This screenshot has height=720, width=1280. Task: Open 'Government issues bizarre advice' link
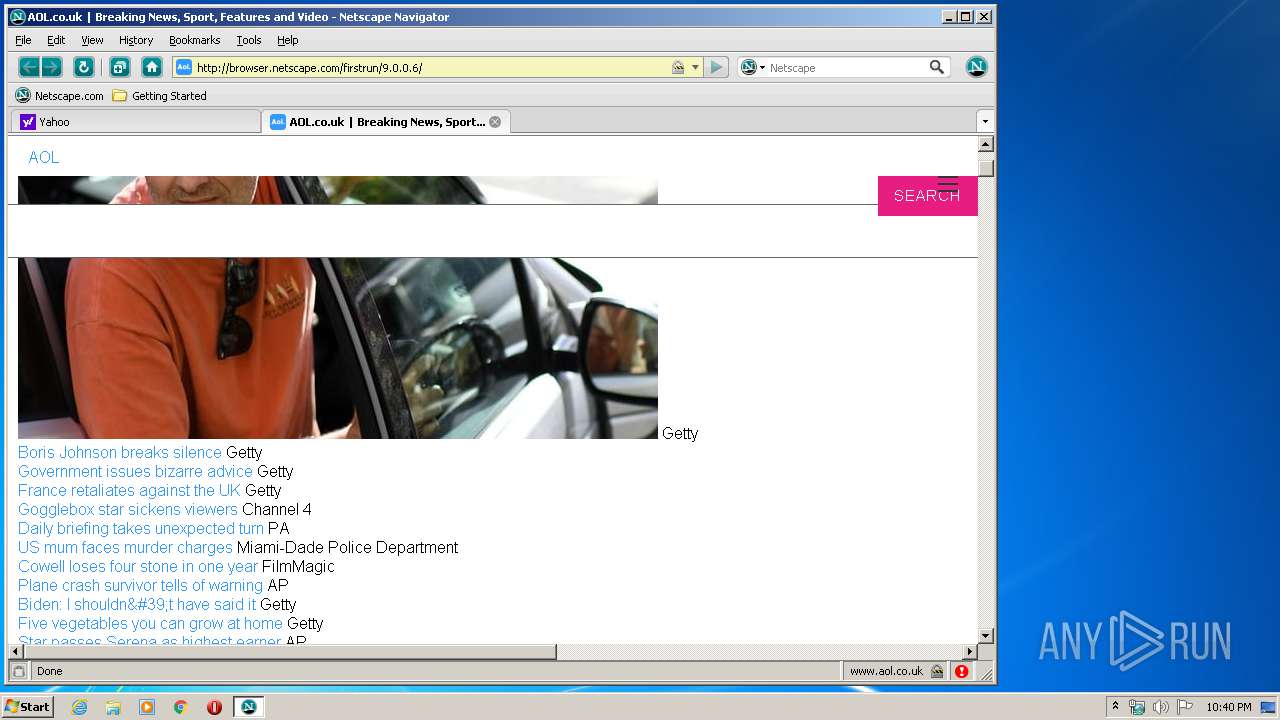[x=135, y=471]
